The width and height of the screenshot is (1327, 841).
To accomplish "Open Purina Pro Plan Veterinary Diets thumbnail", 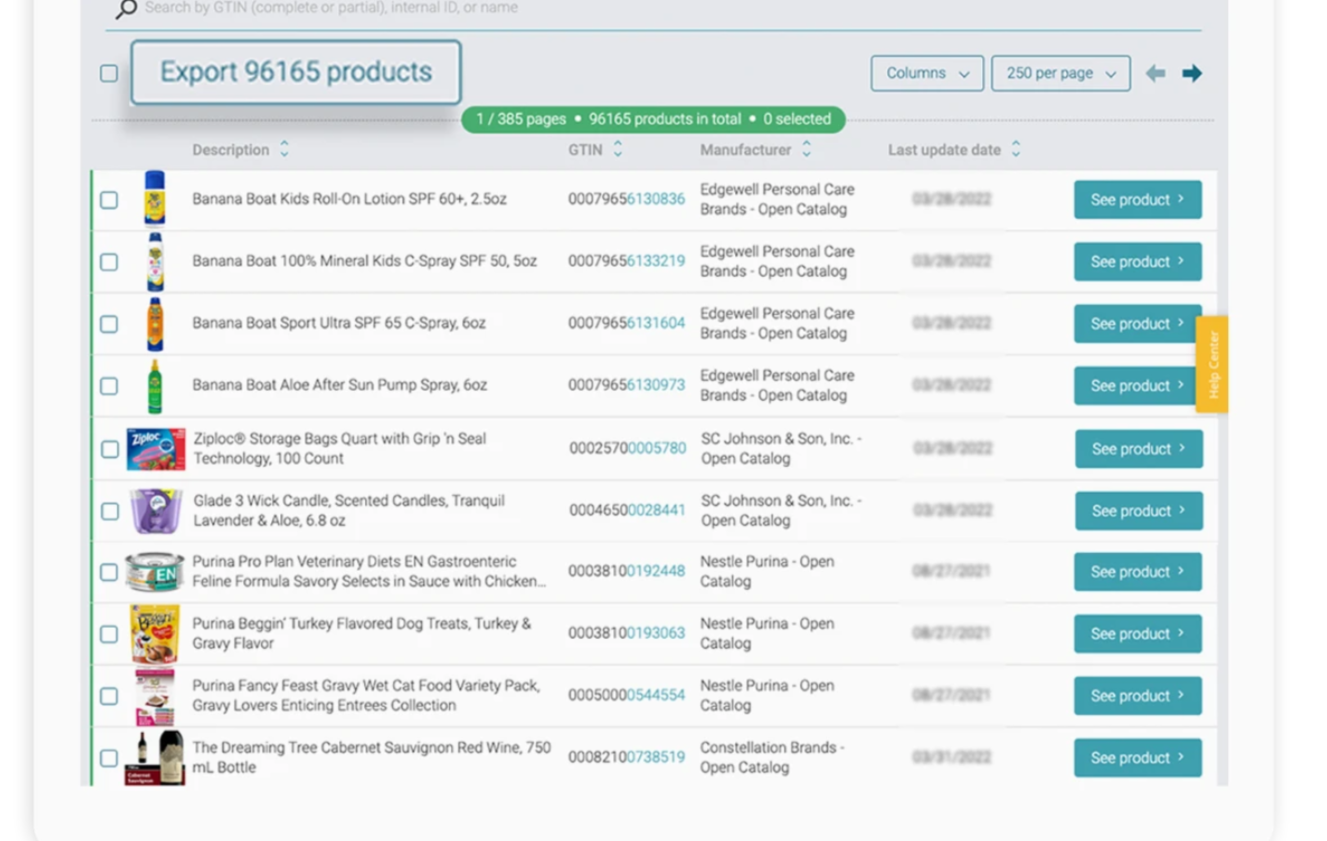I will (155, 572).
